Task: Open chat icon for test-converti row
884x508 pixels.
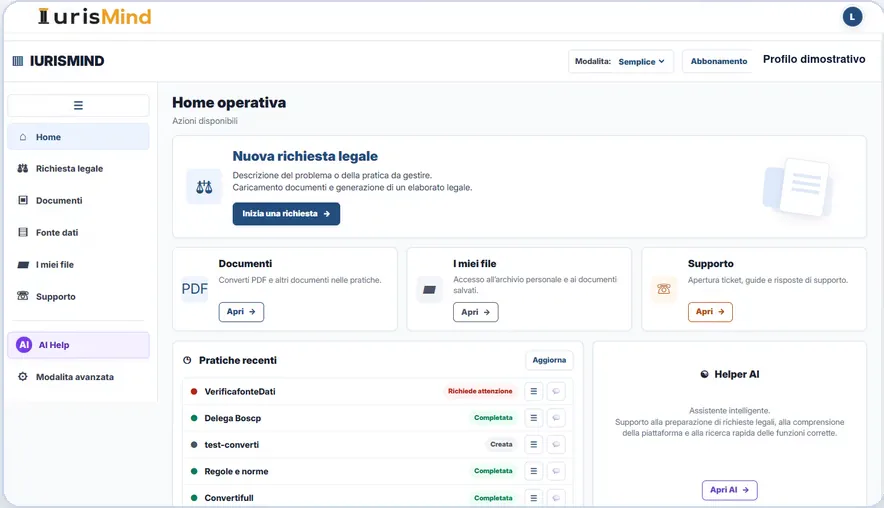Action: tap(556, 444)
